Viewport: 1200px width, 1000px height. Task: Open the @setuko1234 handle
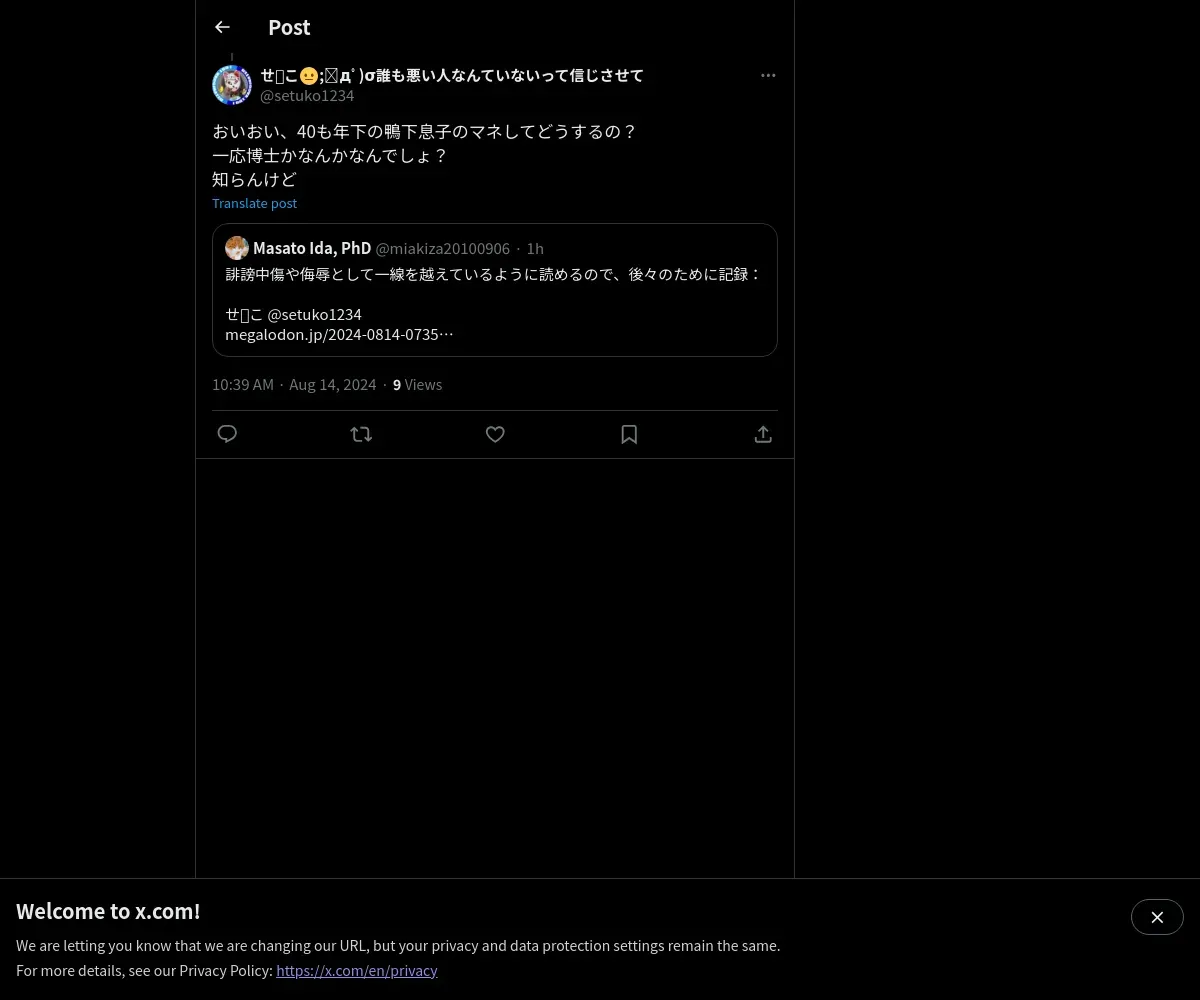(x=307, y=96)
